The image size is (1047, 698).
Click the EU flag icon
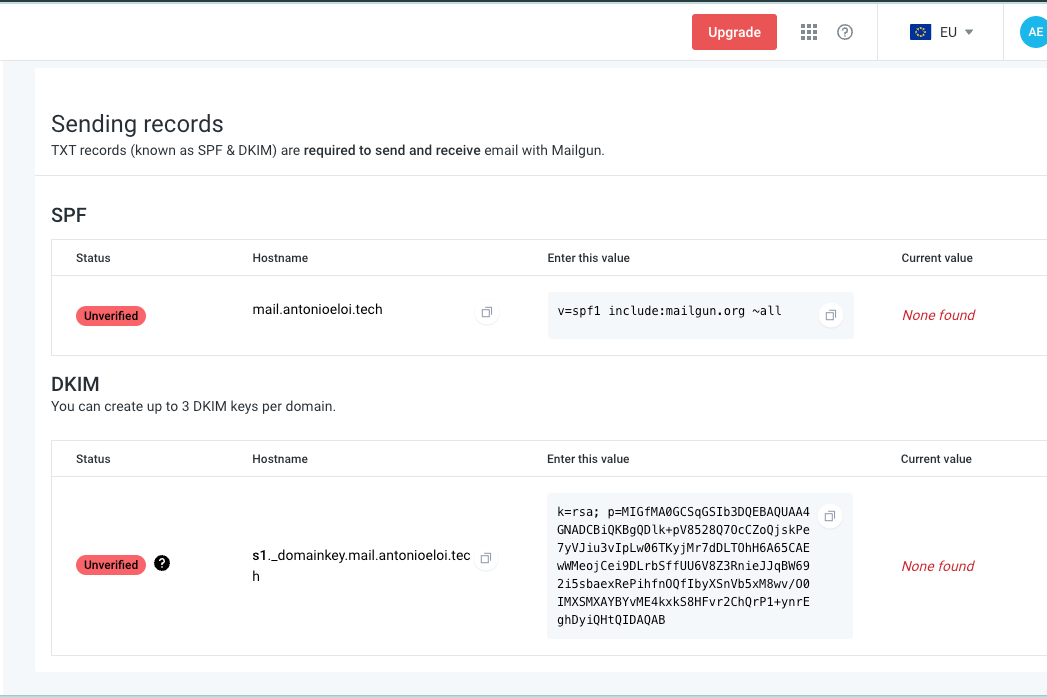point(920,32)
